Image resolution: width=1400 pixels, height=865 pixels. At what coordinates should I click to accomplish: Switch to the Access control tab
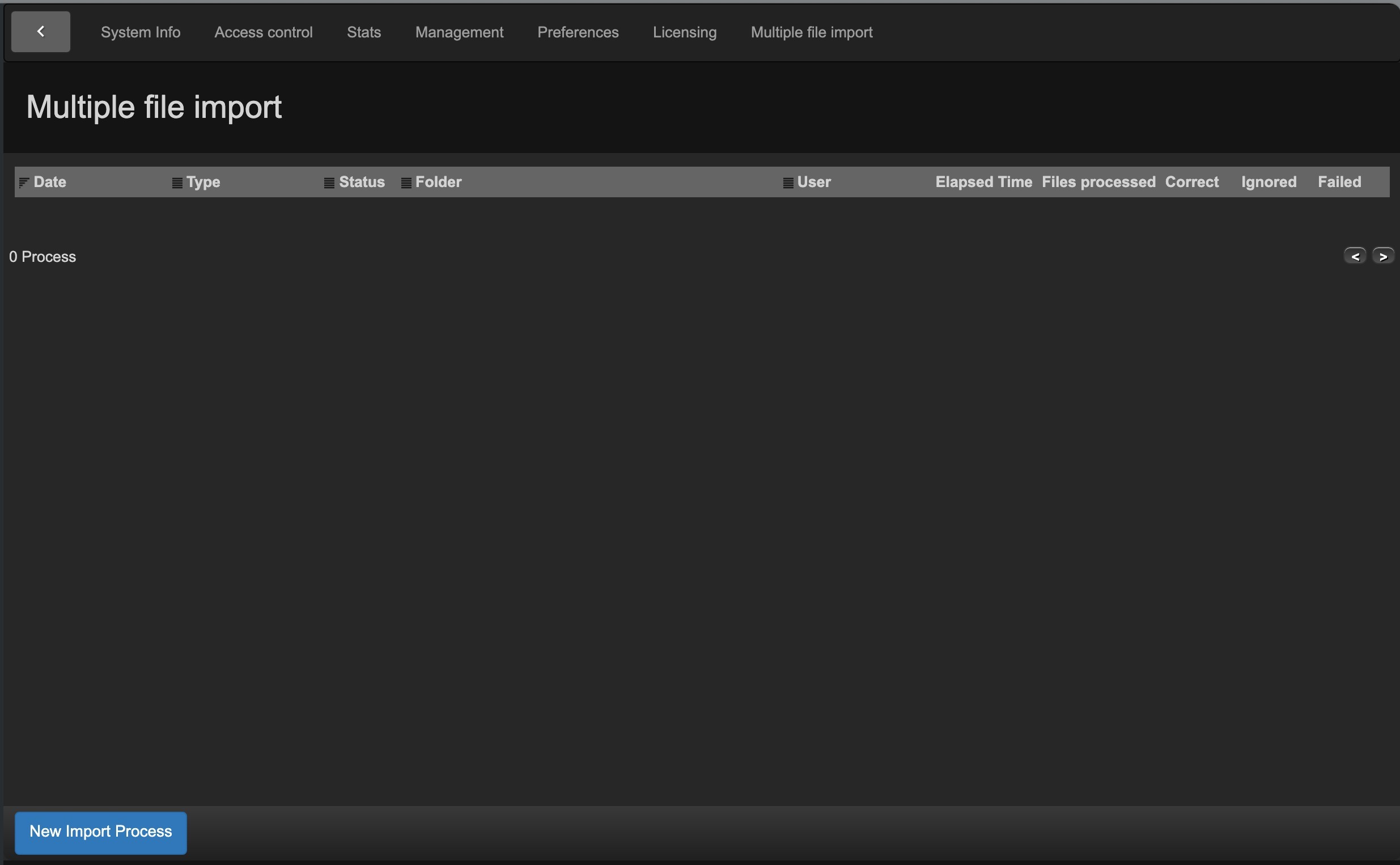point(263,33)
